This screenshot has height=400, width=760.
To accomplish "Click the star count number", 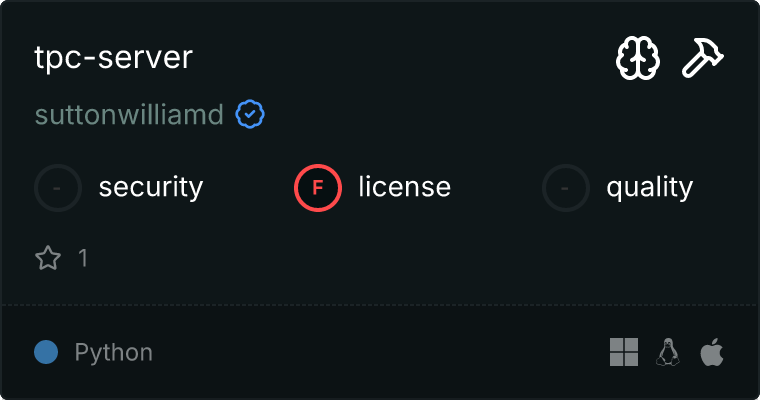I will point(83,259).
